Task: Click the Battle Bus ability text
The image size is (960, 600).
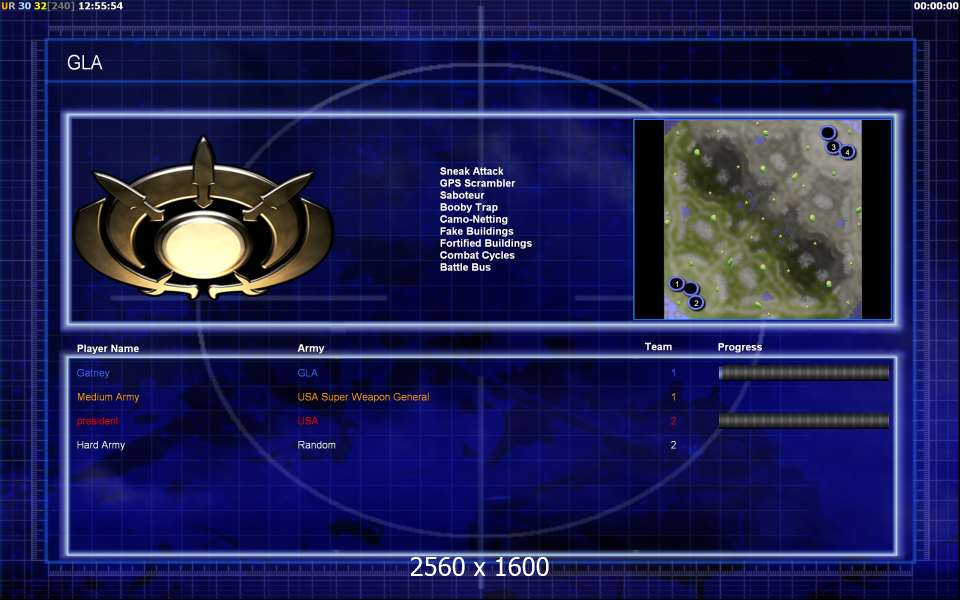Action: [x=465, y=267]
